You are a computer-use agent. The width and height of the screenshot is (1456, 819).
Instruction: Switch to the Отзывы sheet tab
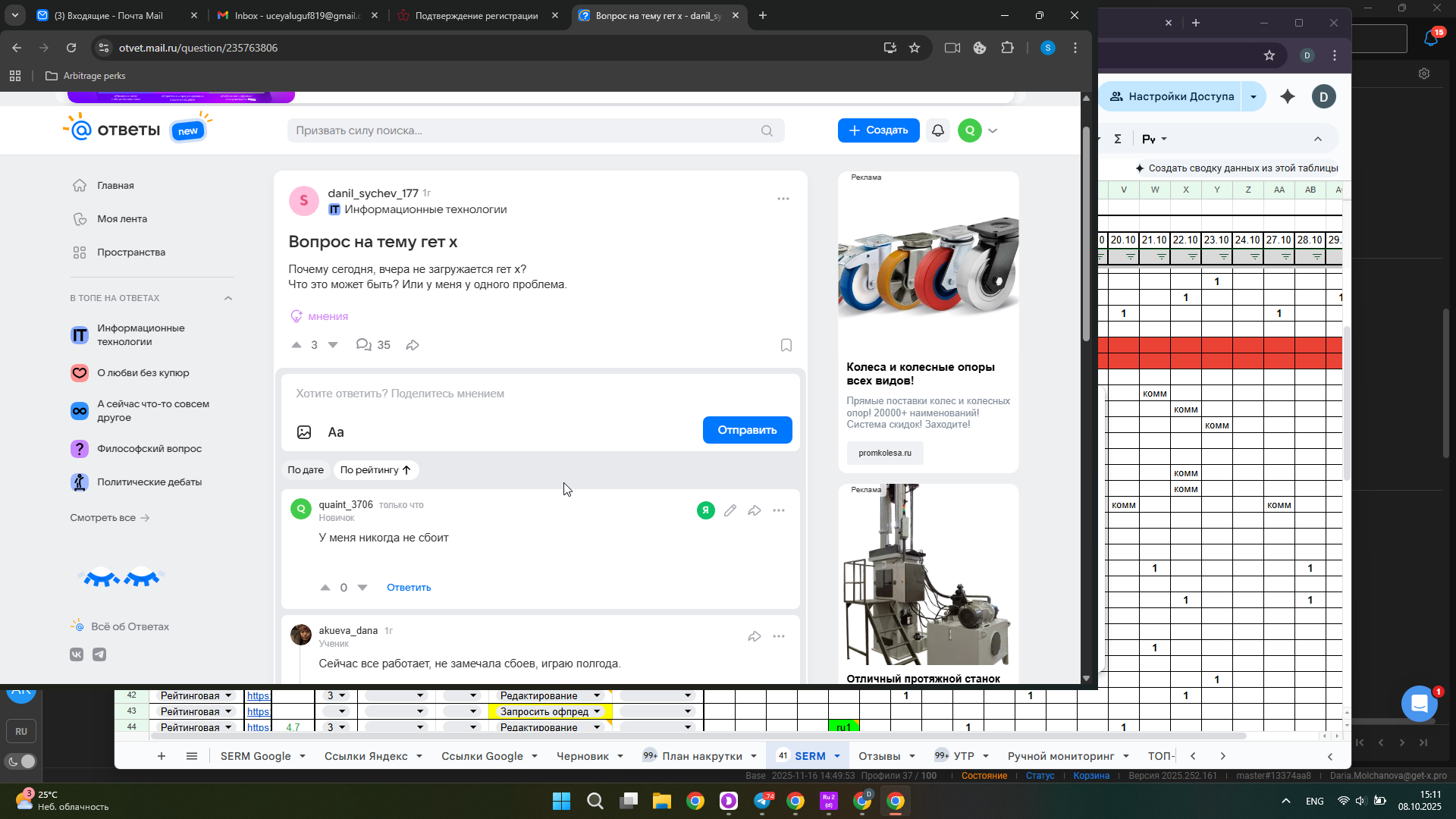[879, 756]
